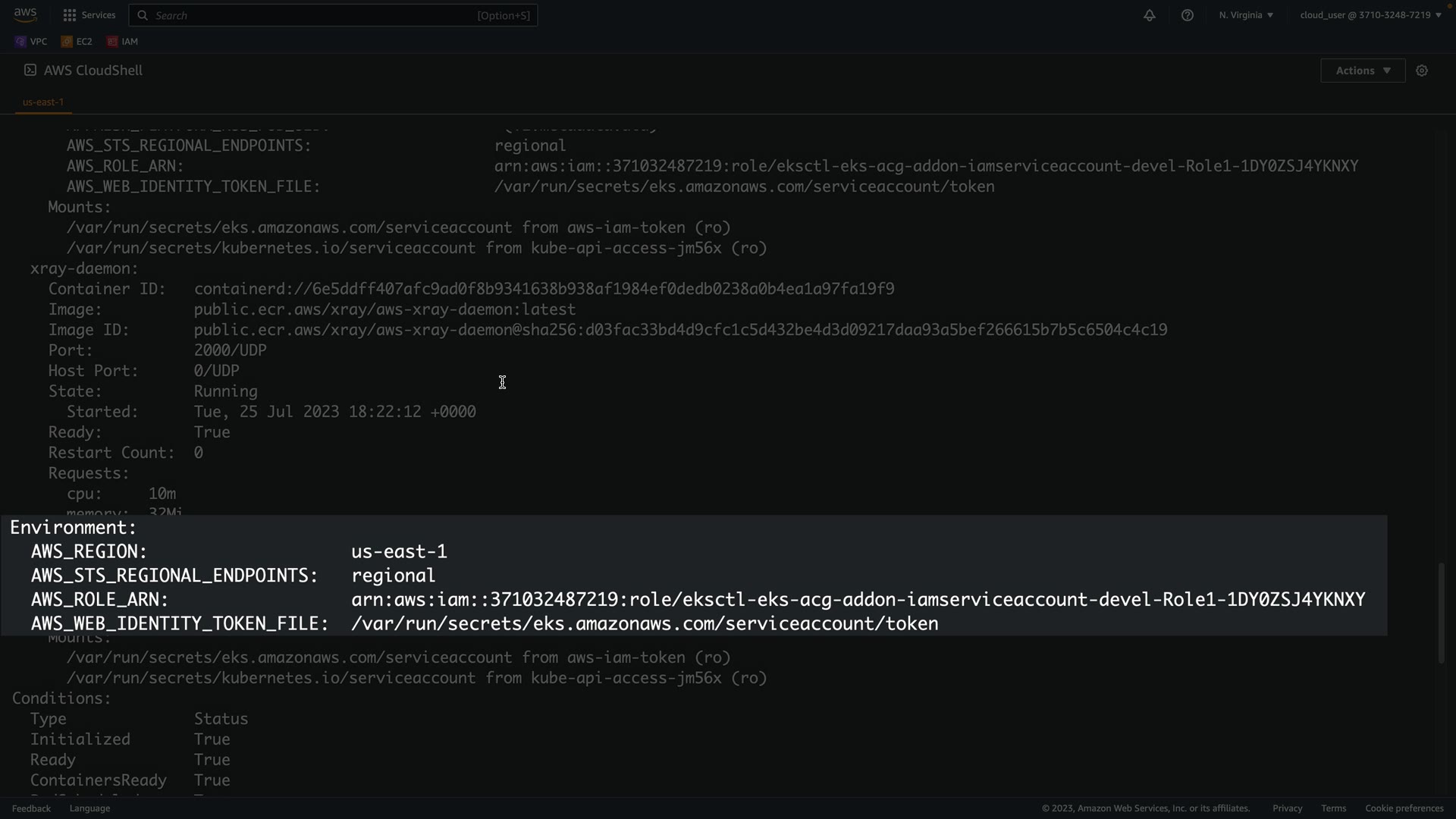Click the terminal vertical scrollbar thumb
This screenshot has height=819, width=1456.
[x=1441, y=613]
